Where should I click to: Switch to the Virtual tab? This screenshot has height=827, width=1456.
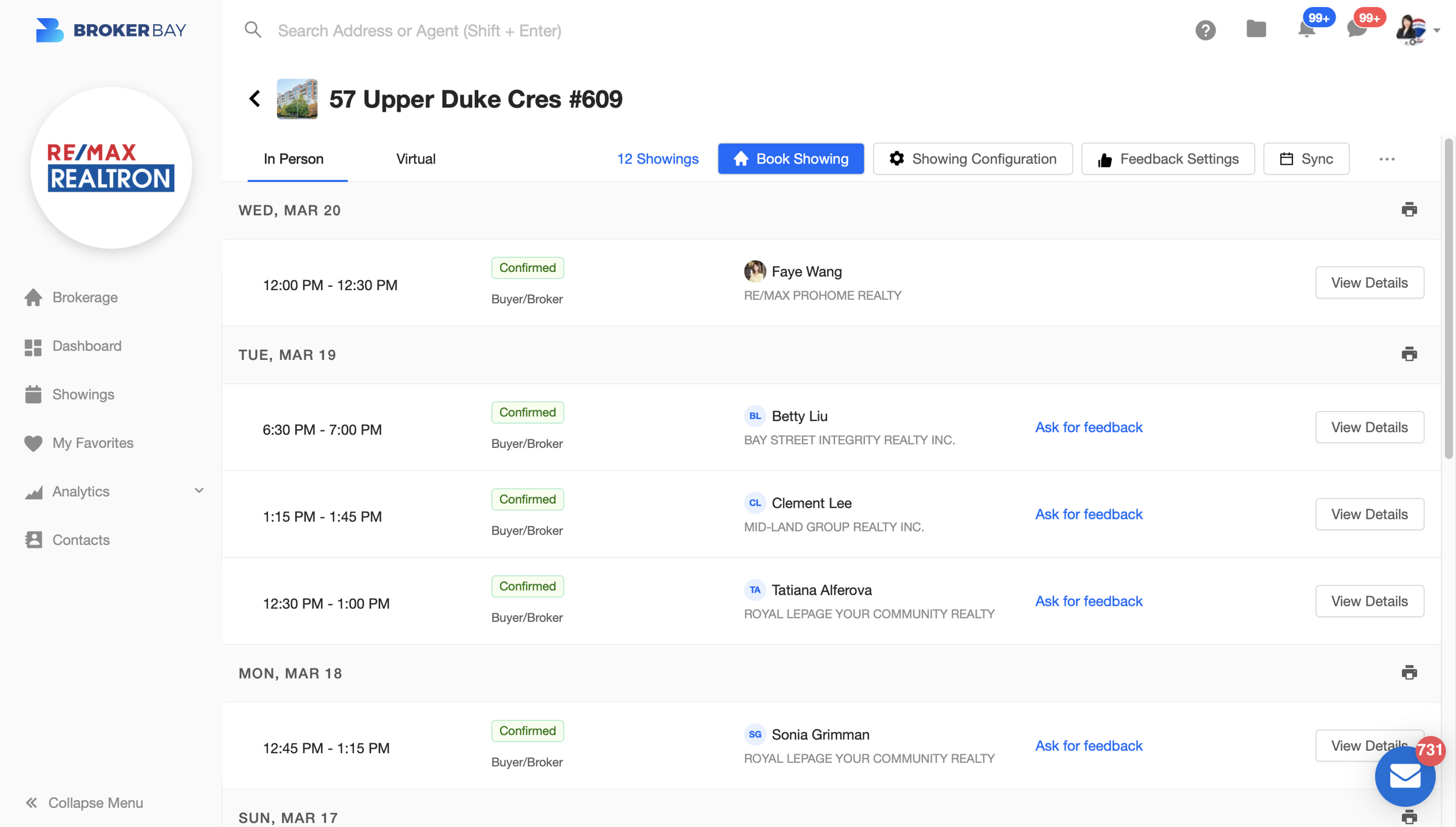415,159
